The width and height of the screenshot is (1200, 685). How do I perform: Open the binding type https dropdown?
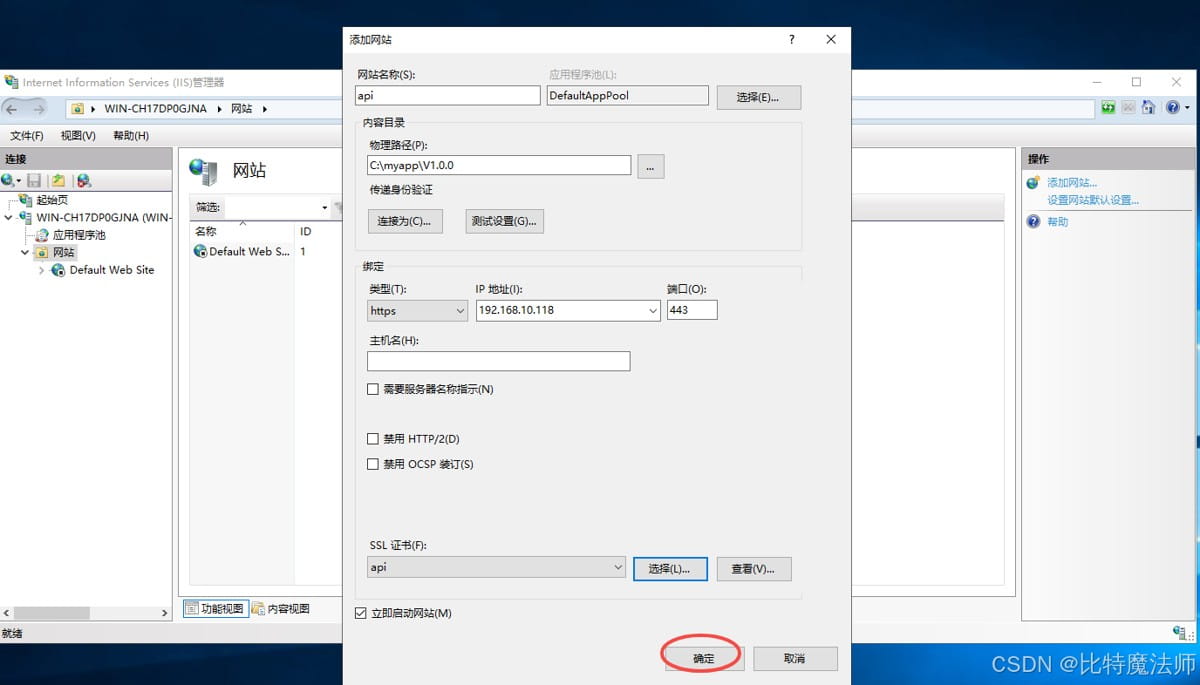[x=417, y=311]
